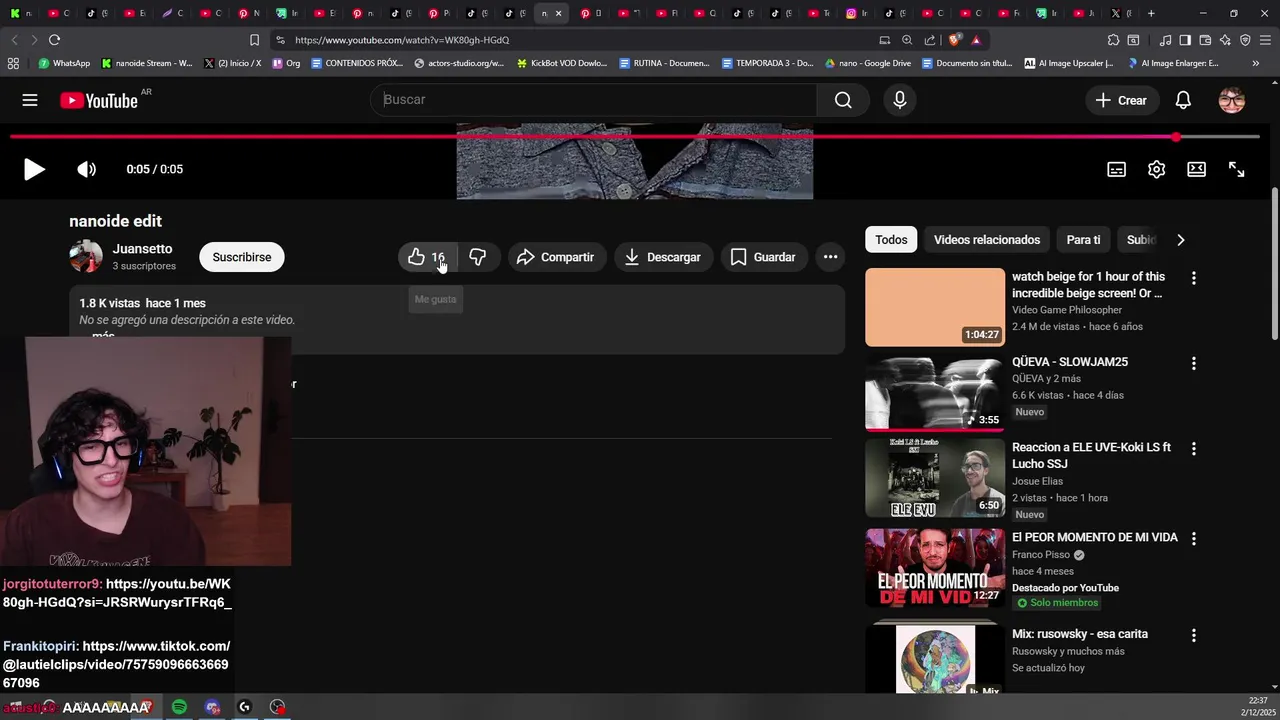Toggle theater mode
The width and height of the screenshot is (1280, 720).
1197,170
